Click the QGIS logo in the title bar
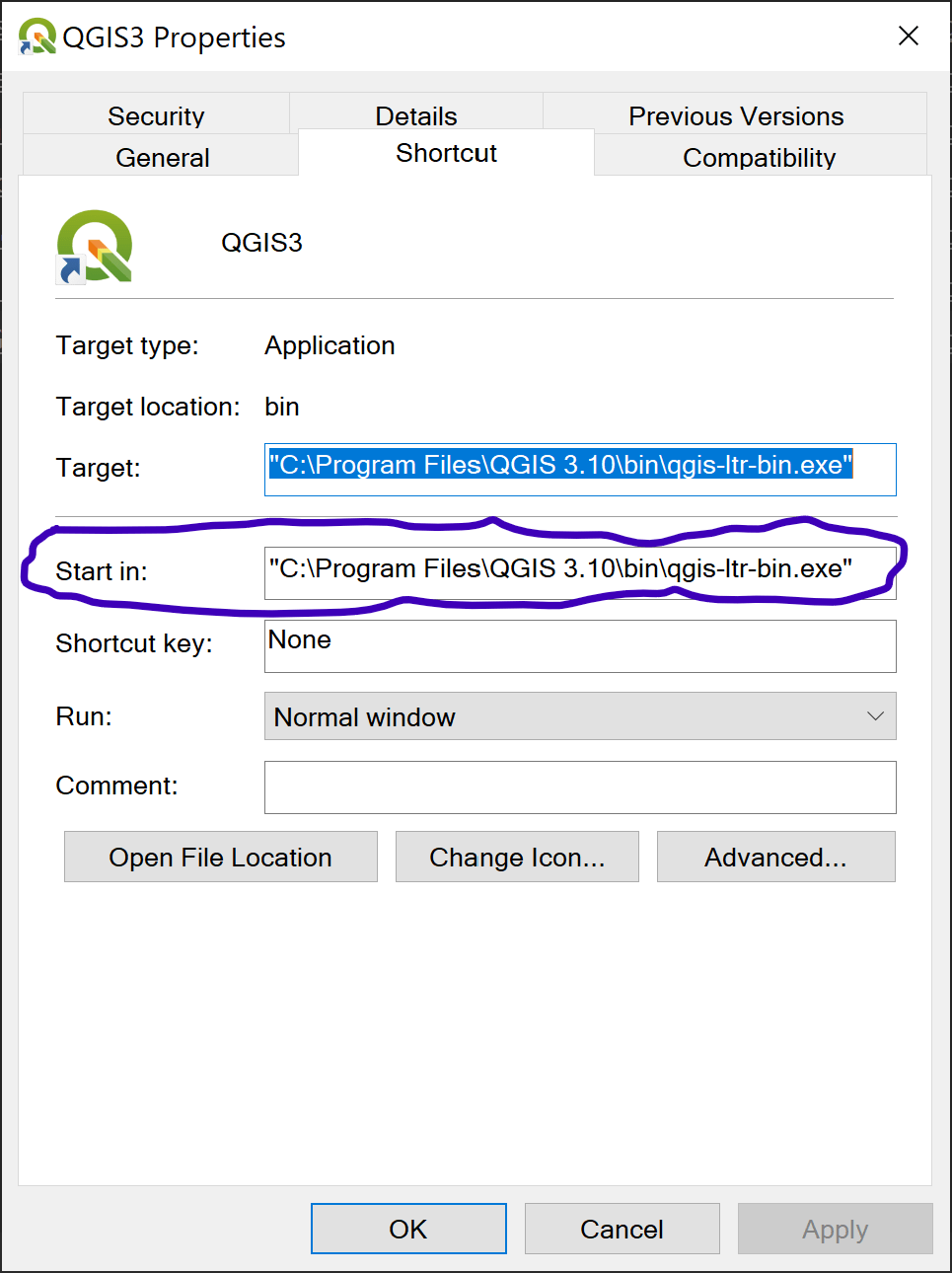This screenshot has width=952, height=1273. pos(37,37)
